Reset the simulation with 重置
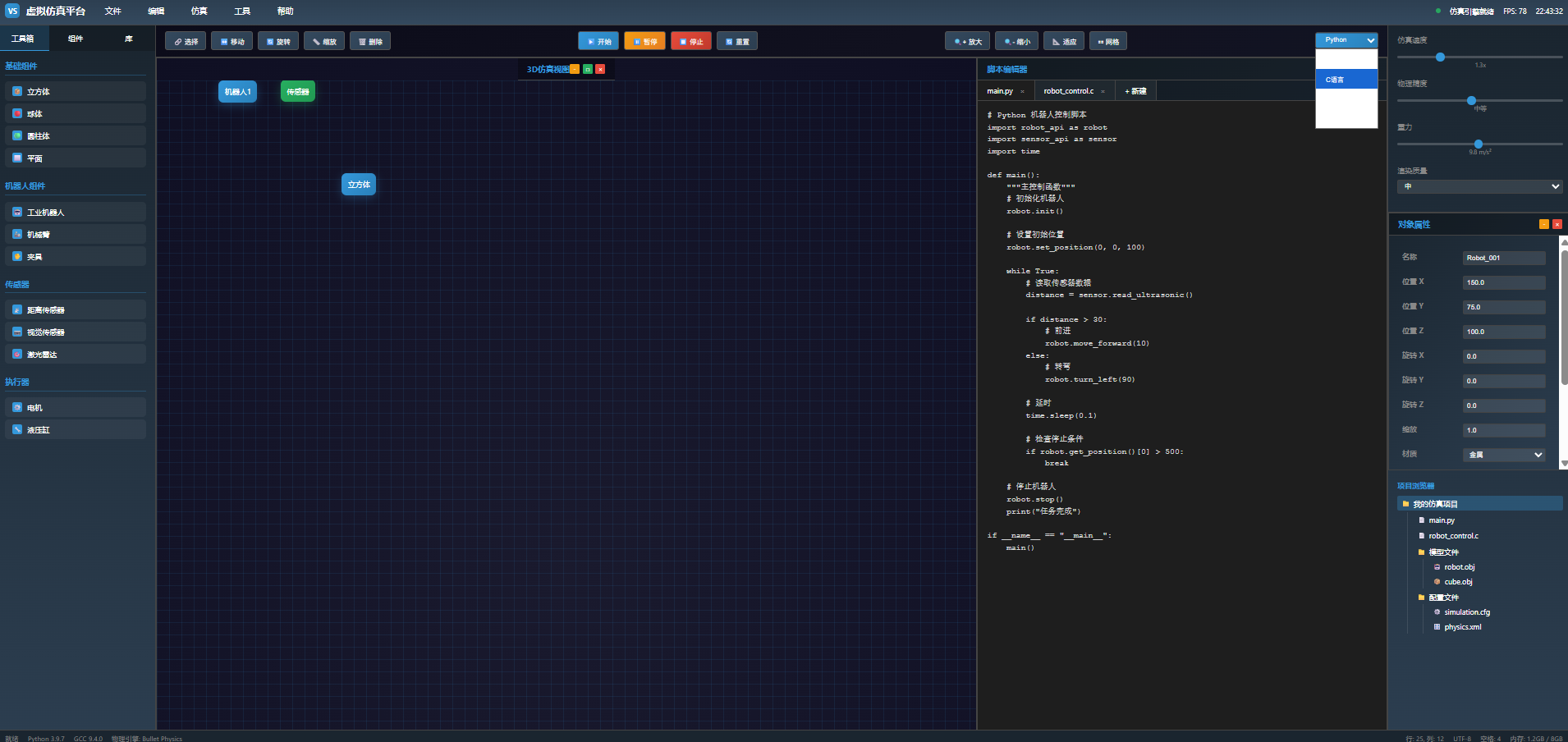 737,41
